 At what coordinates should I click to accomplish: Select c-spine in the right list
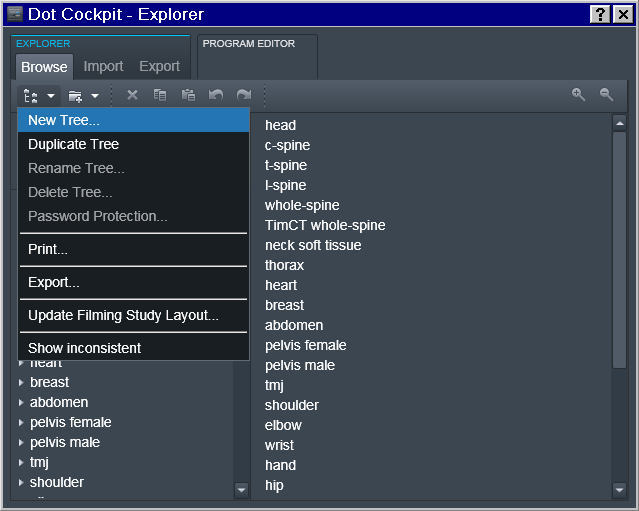click(x=287, y=145)
